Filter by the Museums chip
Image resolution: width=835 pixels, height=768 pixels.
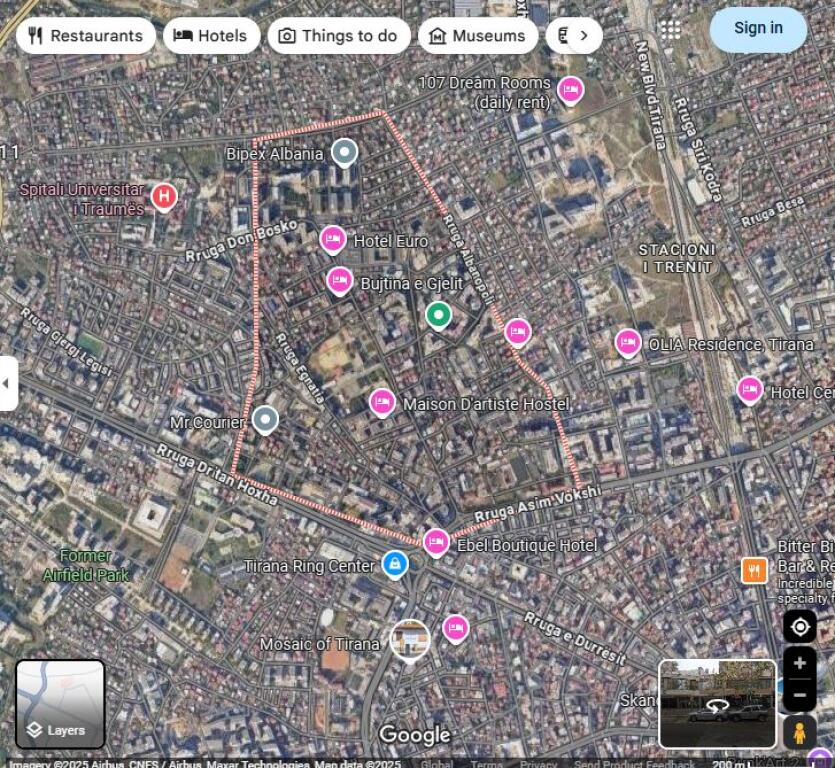click(x=478, y=36)
